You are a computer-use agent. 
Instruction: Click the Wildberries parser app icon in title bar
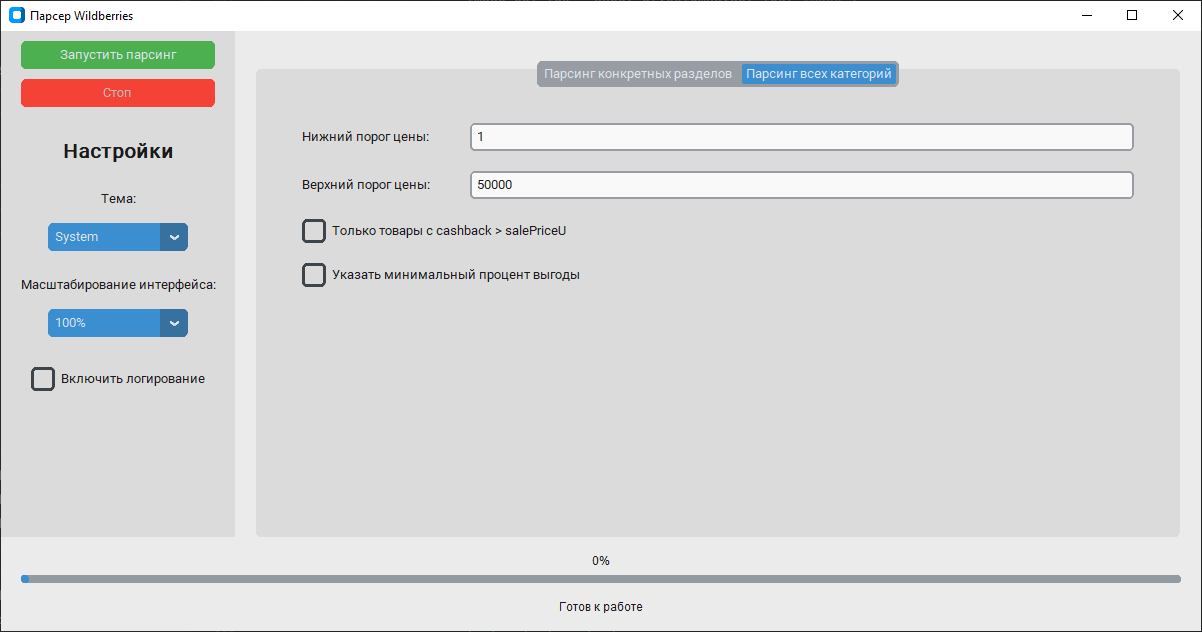tap(16, 16)
